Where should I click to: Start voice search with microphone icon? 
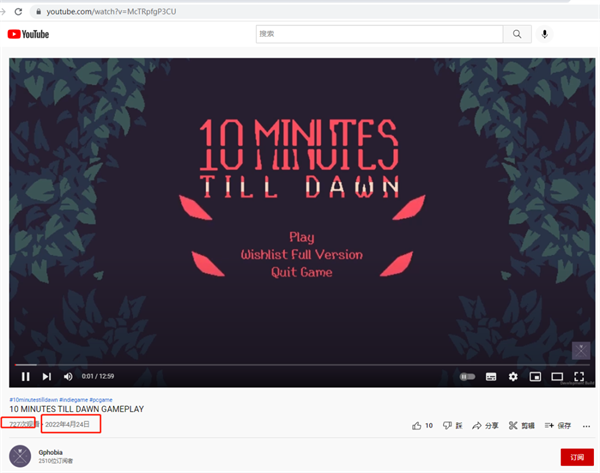tap(544, 34)
